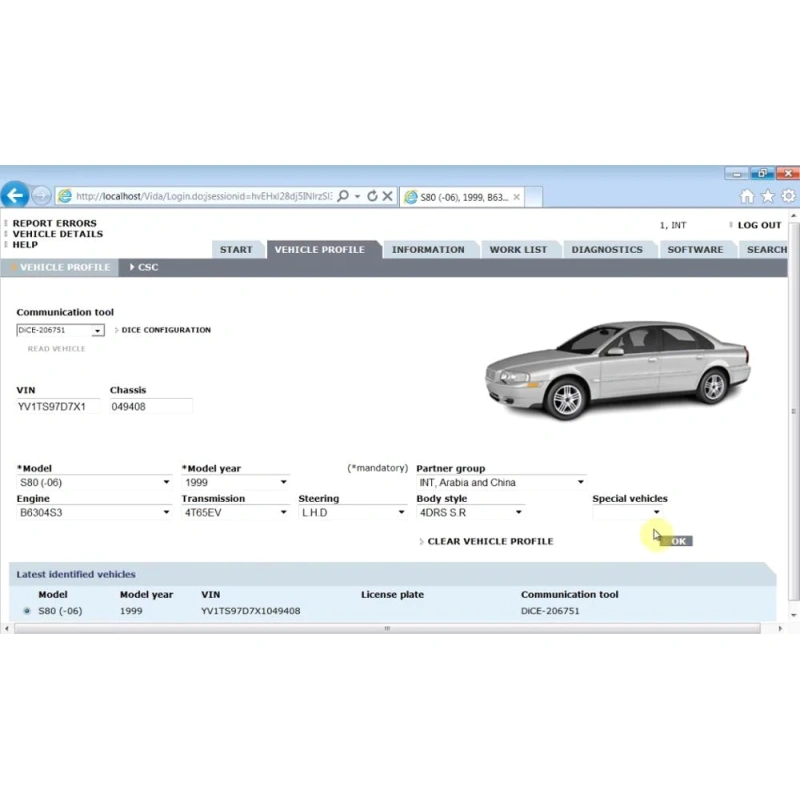Screen dimensions: 800x800
Task: Open Report Errors link
Action: [x=55, y=223]
